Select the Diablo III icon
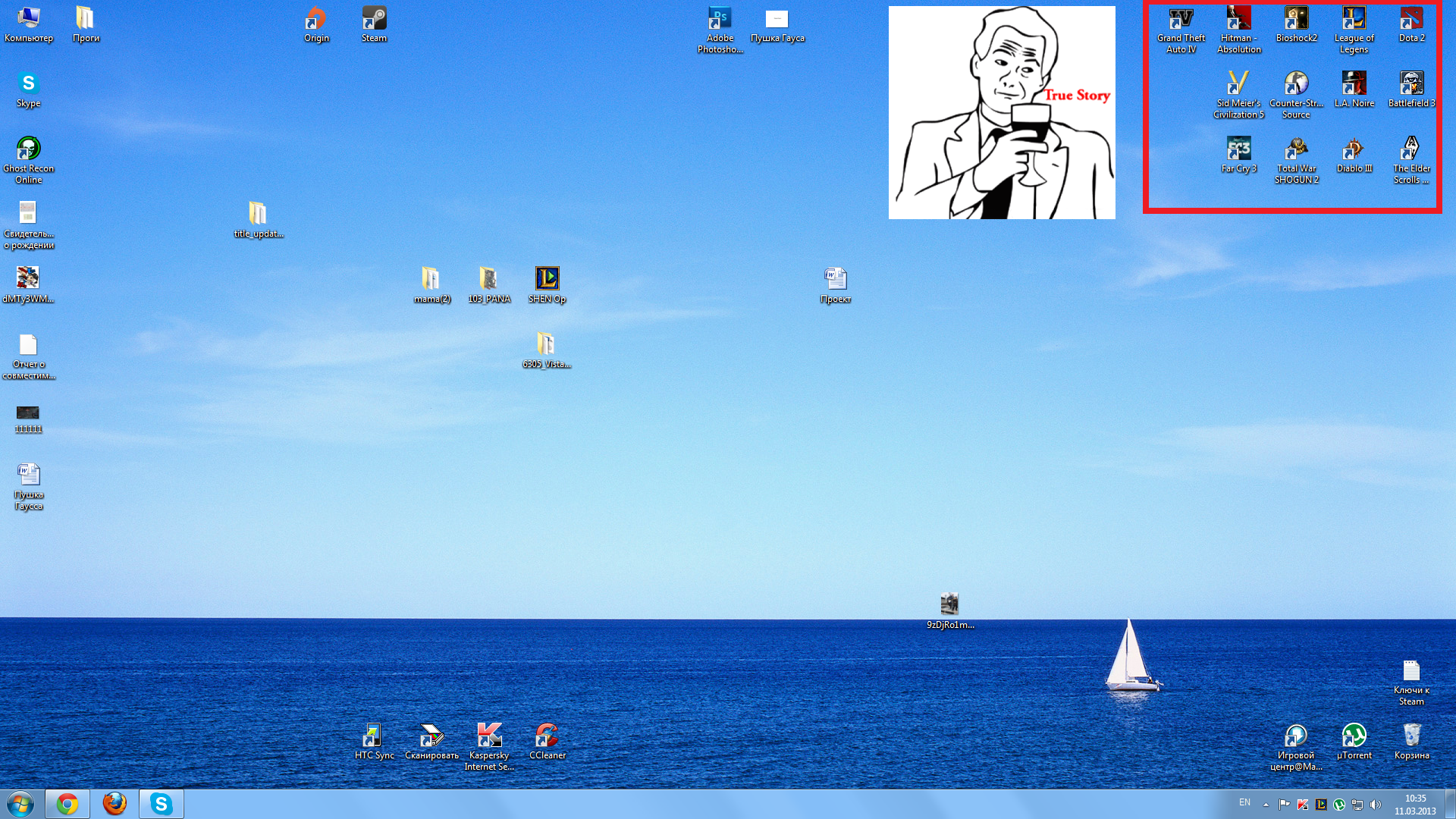The image size is (1456, 819). point(1354,149)
